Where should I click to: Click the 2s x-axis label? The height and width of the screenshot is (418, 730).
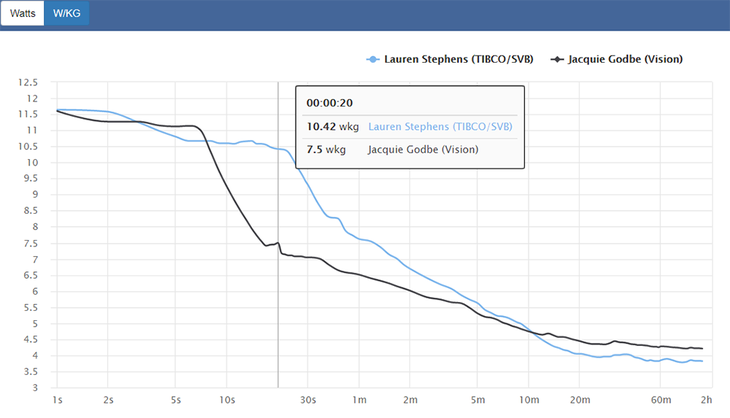[x=108, y=400]
